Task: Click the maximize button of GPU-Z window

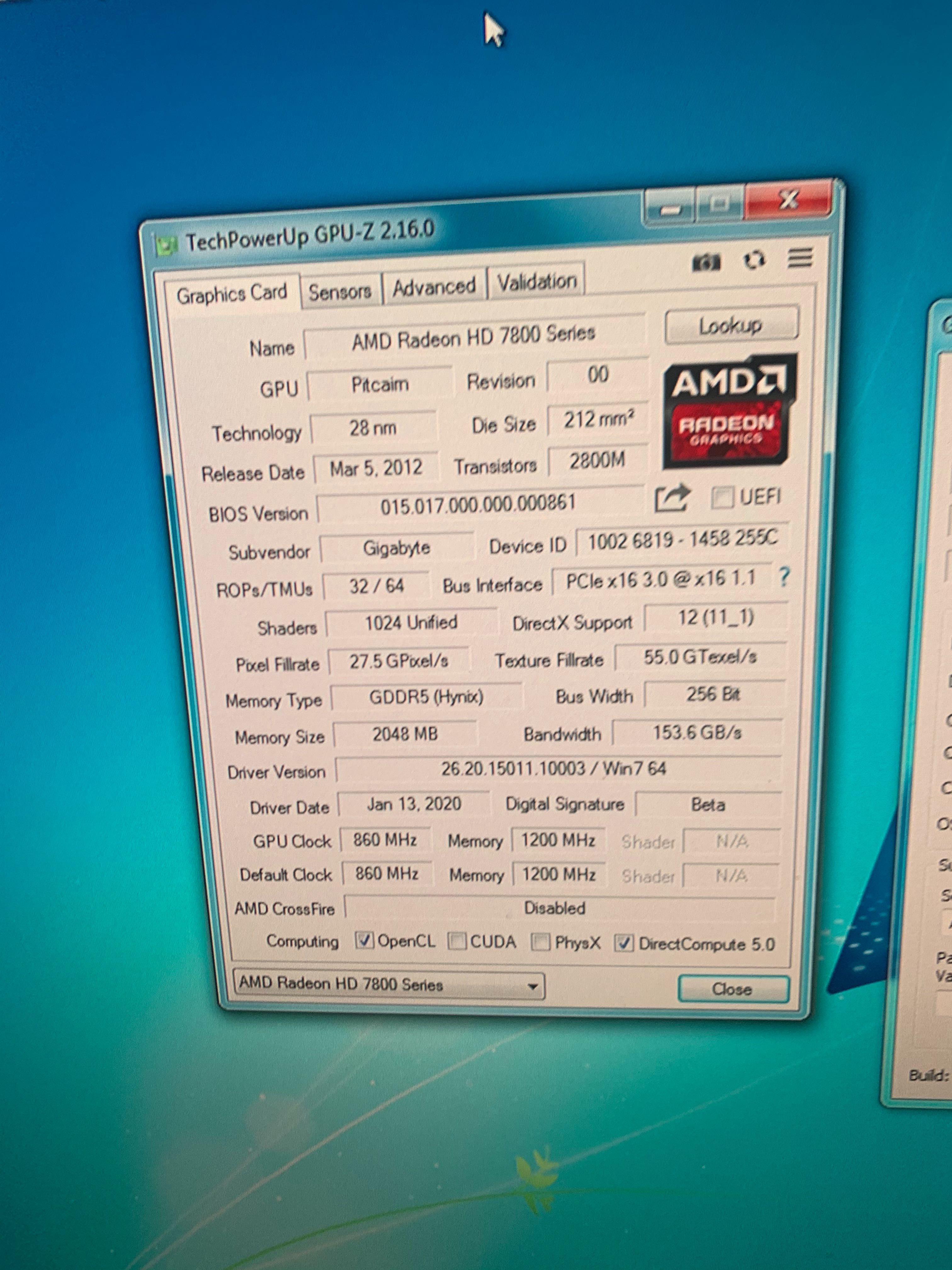Action: [720, 203]
